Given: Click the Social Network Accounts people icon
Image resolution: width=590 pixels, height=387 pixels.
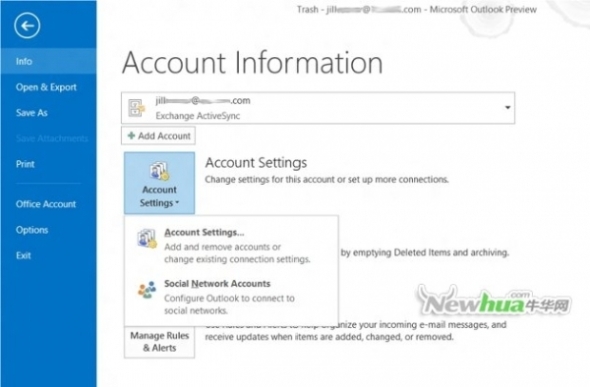Looking at the screenshot, I should (147, 290).
